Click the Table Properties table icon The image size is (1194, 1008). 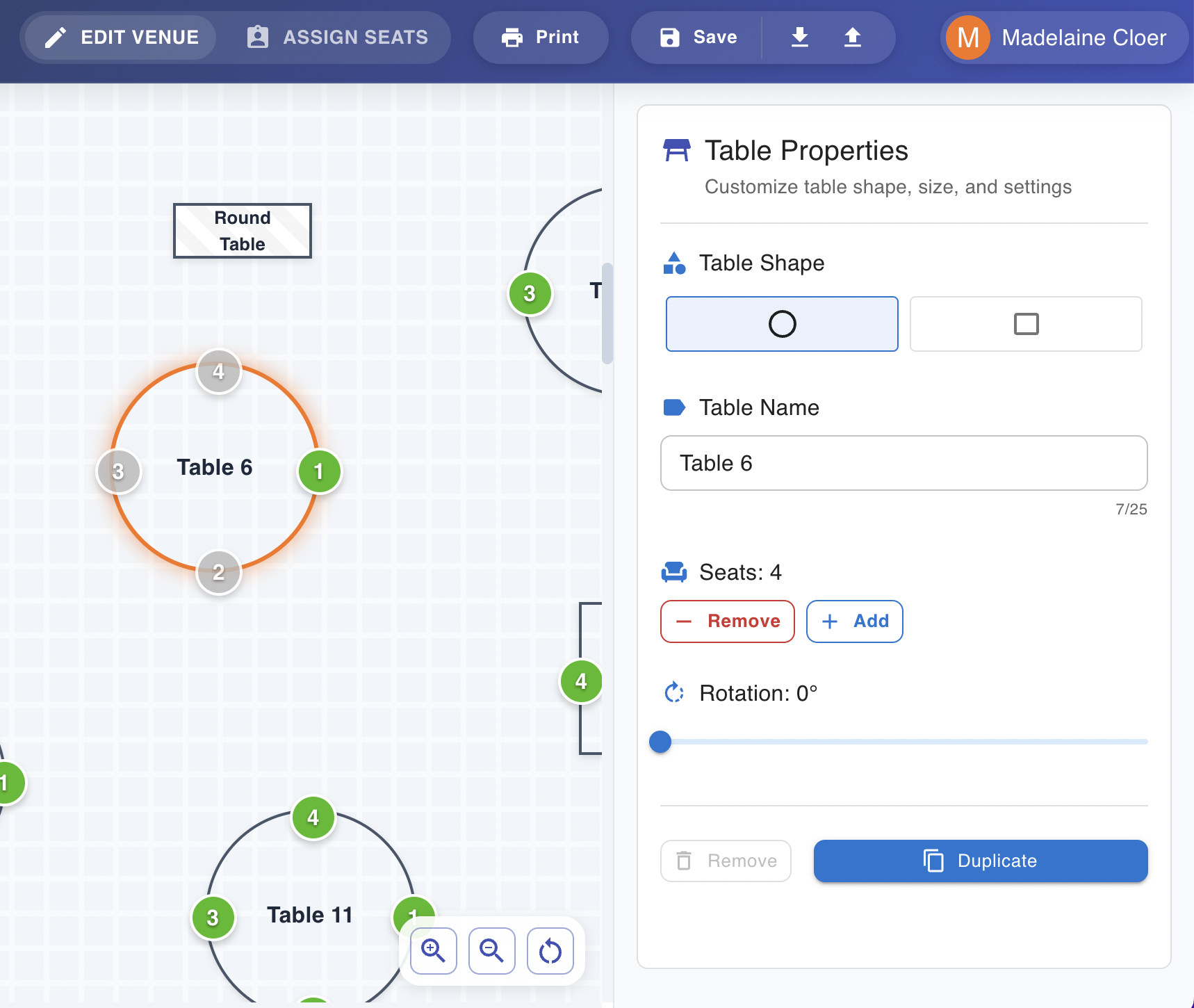pos(676,150)
